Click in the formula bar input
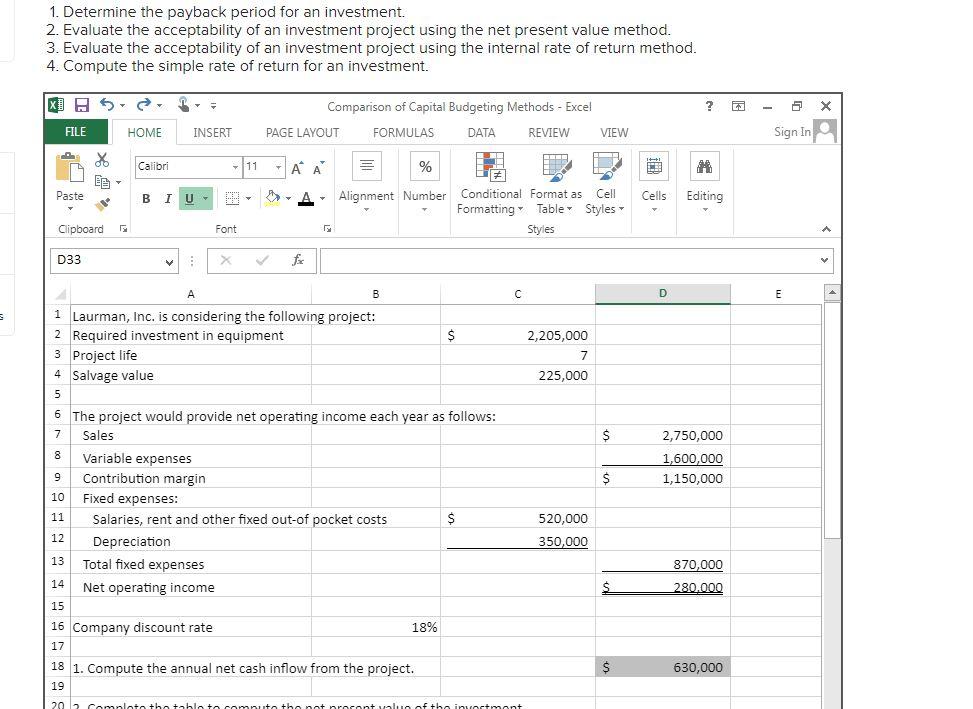The width and height of the screenshot is (973, 709). pos(568,261)
